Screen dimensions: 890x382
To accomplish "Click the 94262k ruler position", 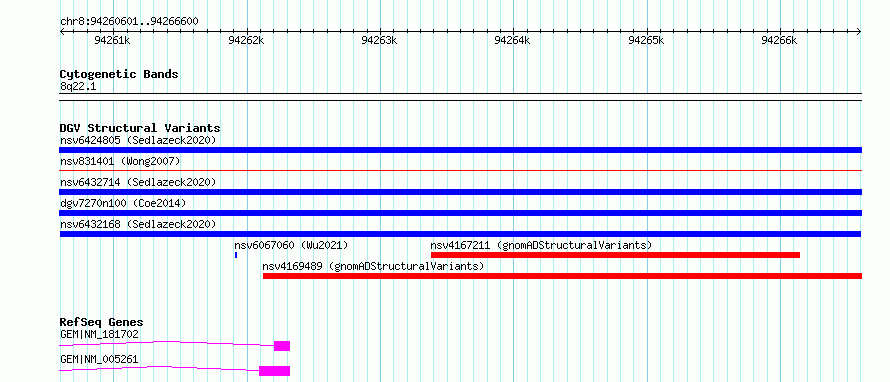I will click(246, 41).
